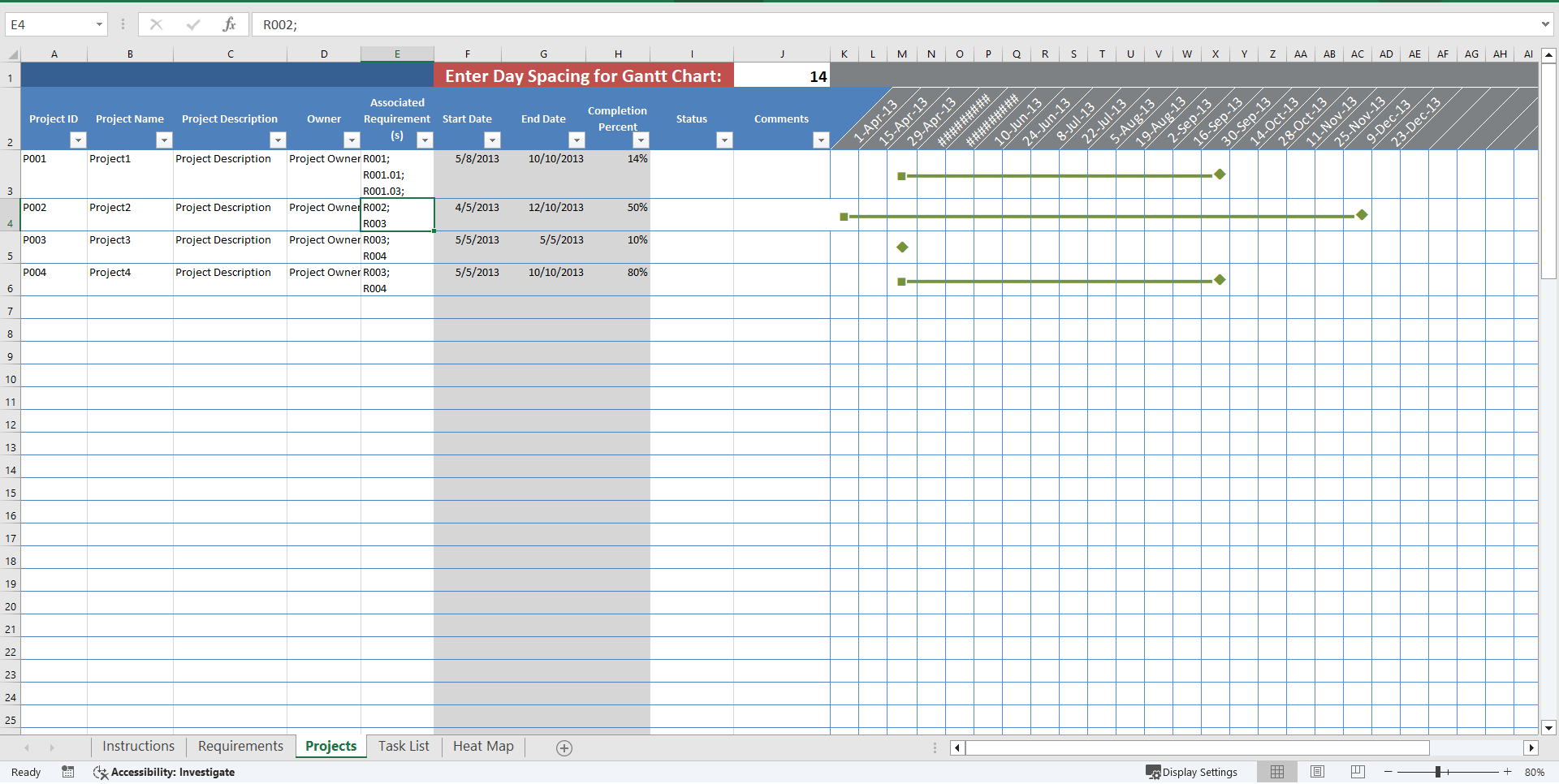
Task: Add a new sheet with the plus button
Action: click(564, 747)
